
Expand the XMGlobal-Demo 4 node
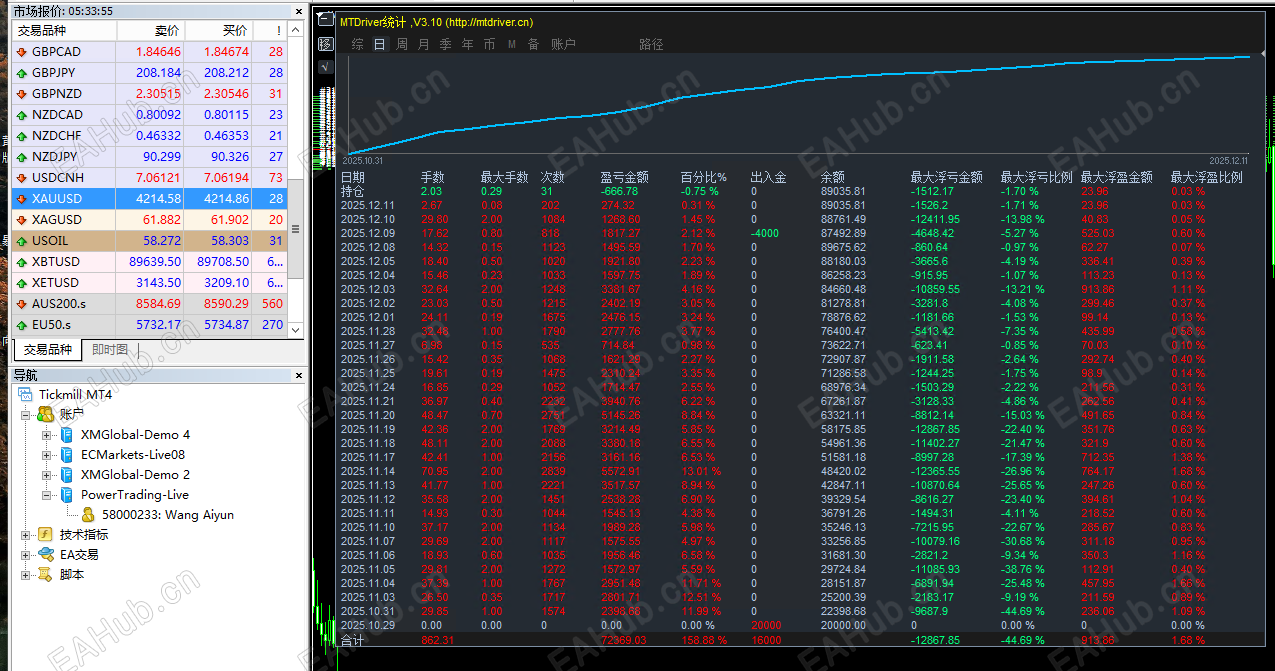click(46, 435)
